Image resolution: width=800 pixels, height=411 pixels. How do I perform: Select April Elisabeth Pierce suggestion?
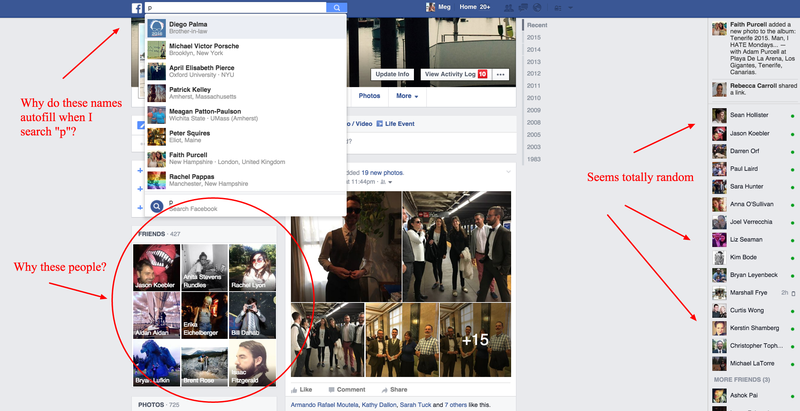tap(245, 71)
